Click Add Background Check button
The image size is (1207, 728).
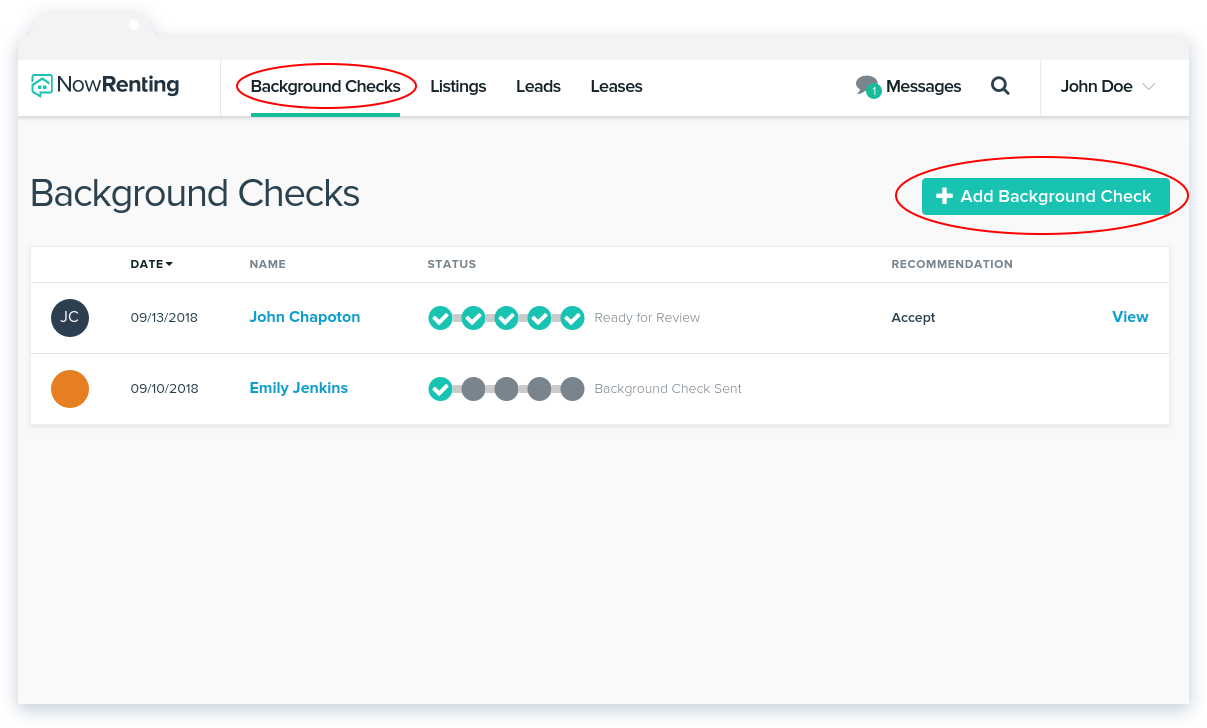pos(1045,196)
